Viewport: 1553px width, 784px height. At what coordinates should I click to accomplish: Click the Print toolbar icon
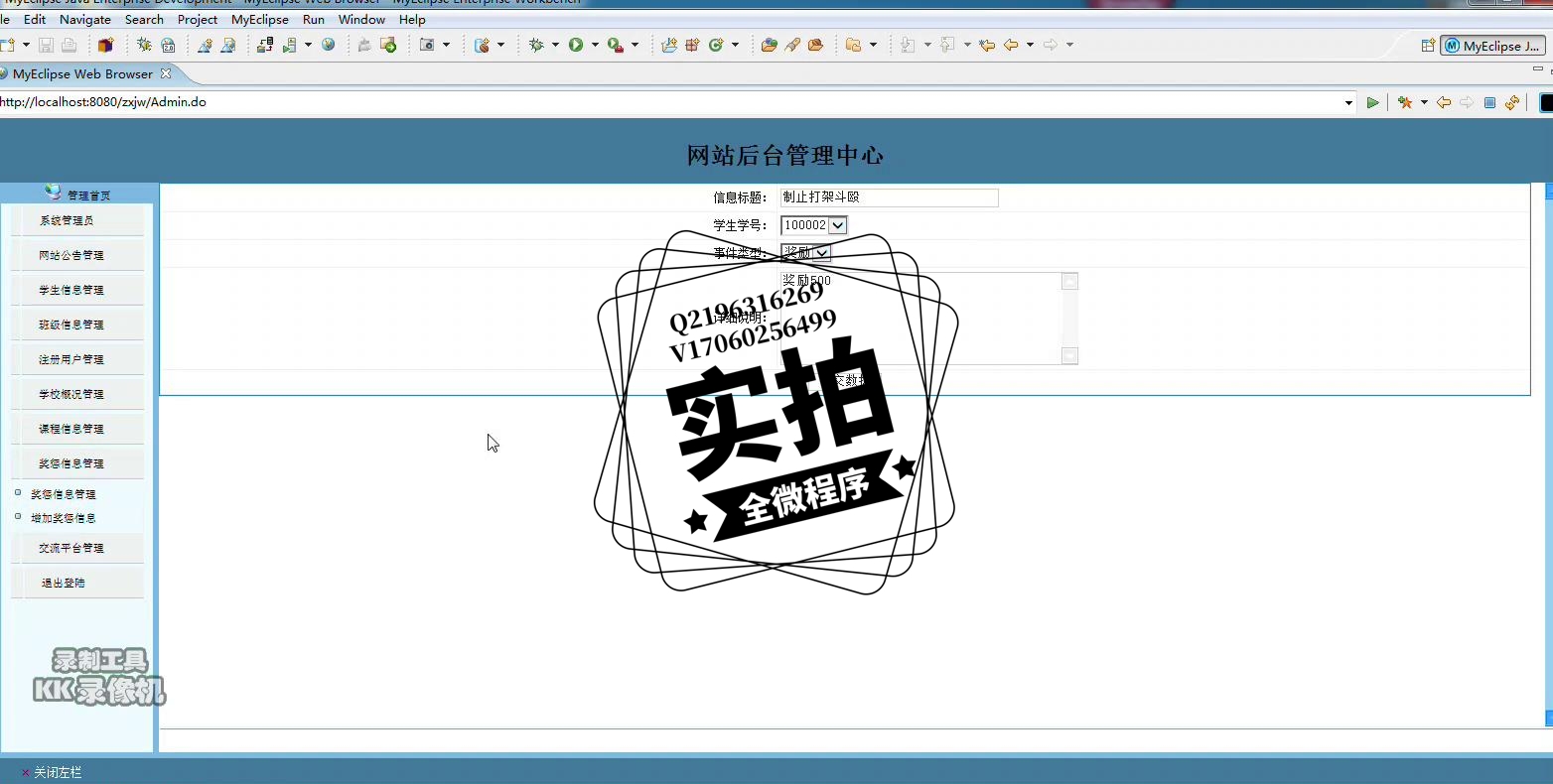coord(69,45)
